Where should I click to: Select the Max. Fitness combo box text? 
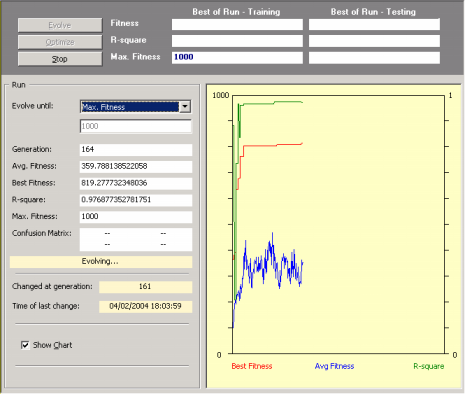pyautogui.click(x=130, y=107)
